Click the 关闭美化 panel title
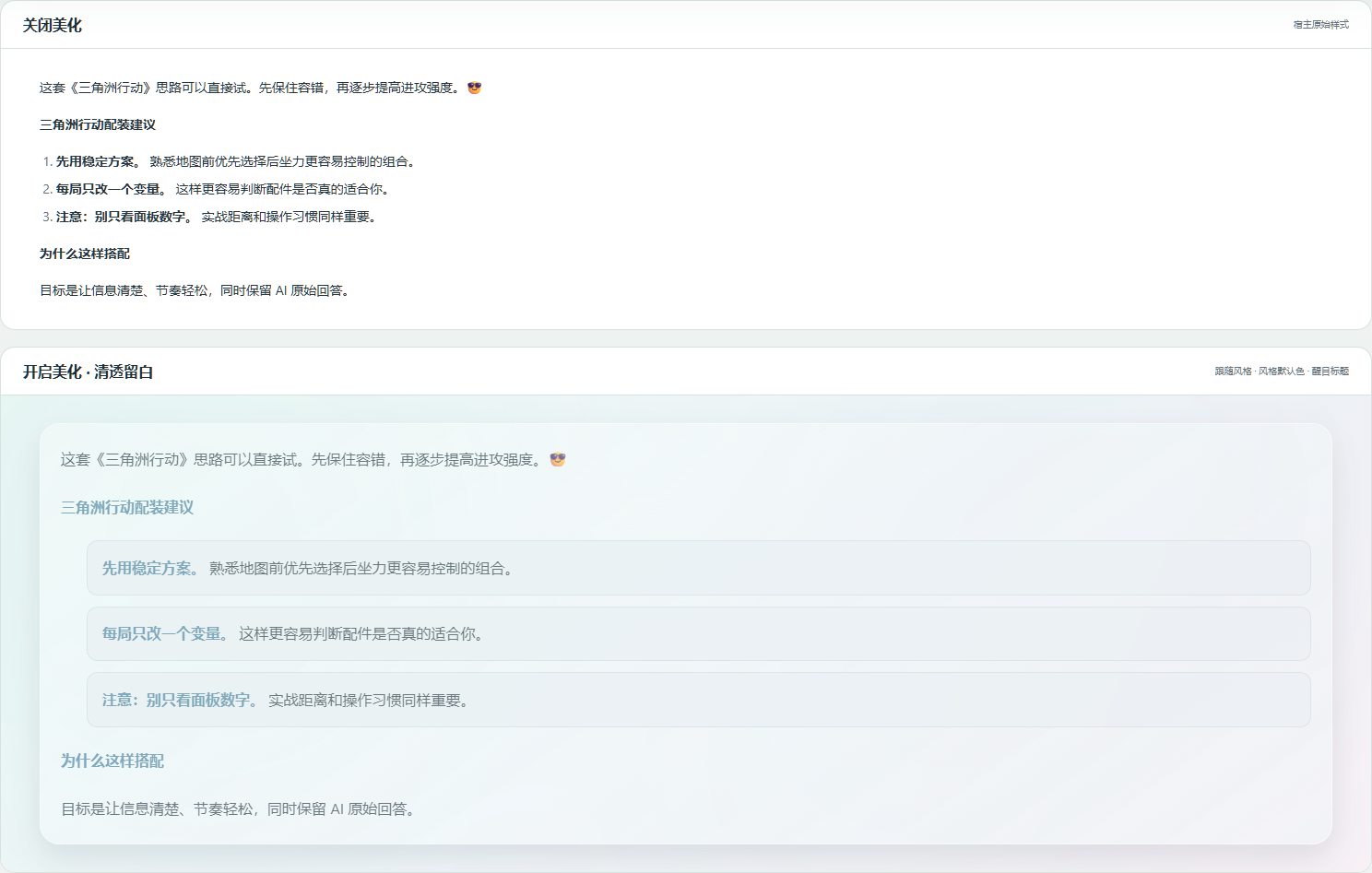 [x=53, y=26]
